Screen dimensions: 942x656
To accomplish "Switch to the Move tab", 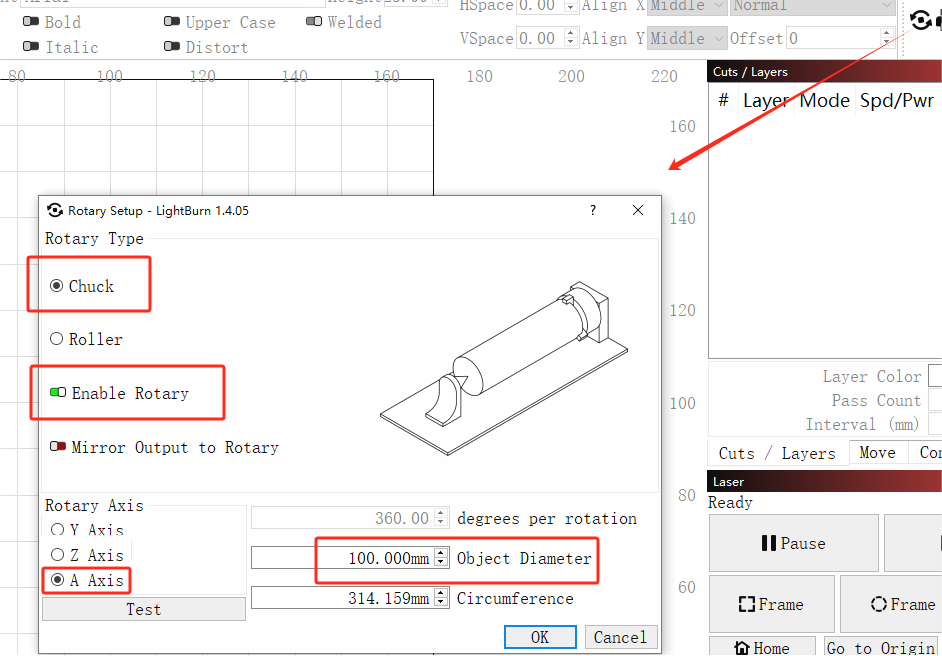I will tap(877, 452).
